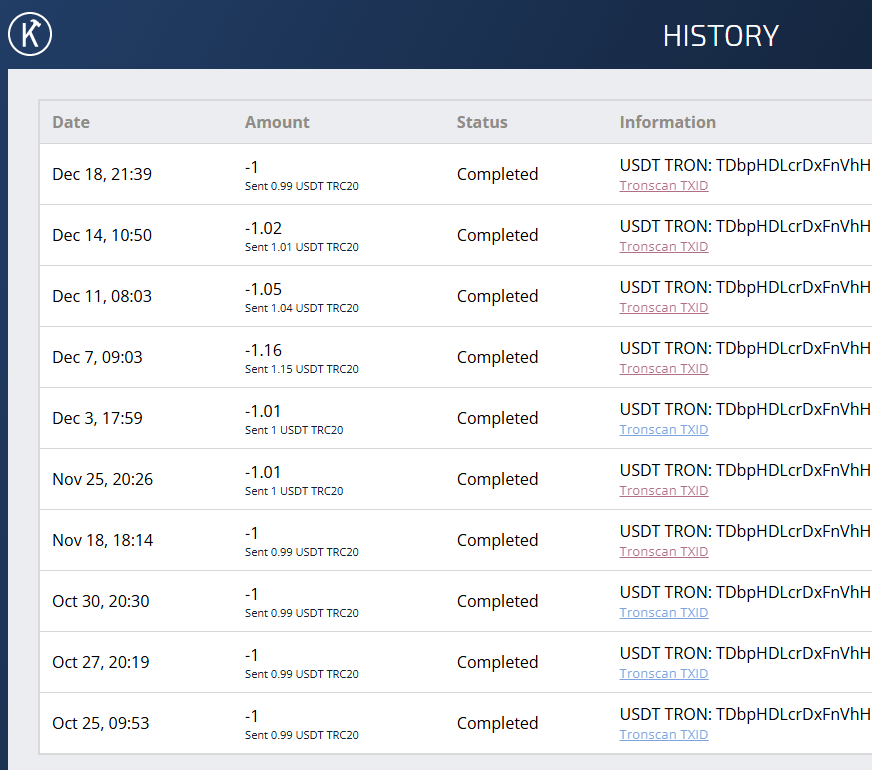Open Tronscan TXID for Dec 3 transaction
The height and width of the screenshot is (770, 872).
[x=663, y=429]
